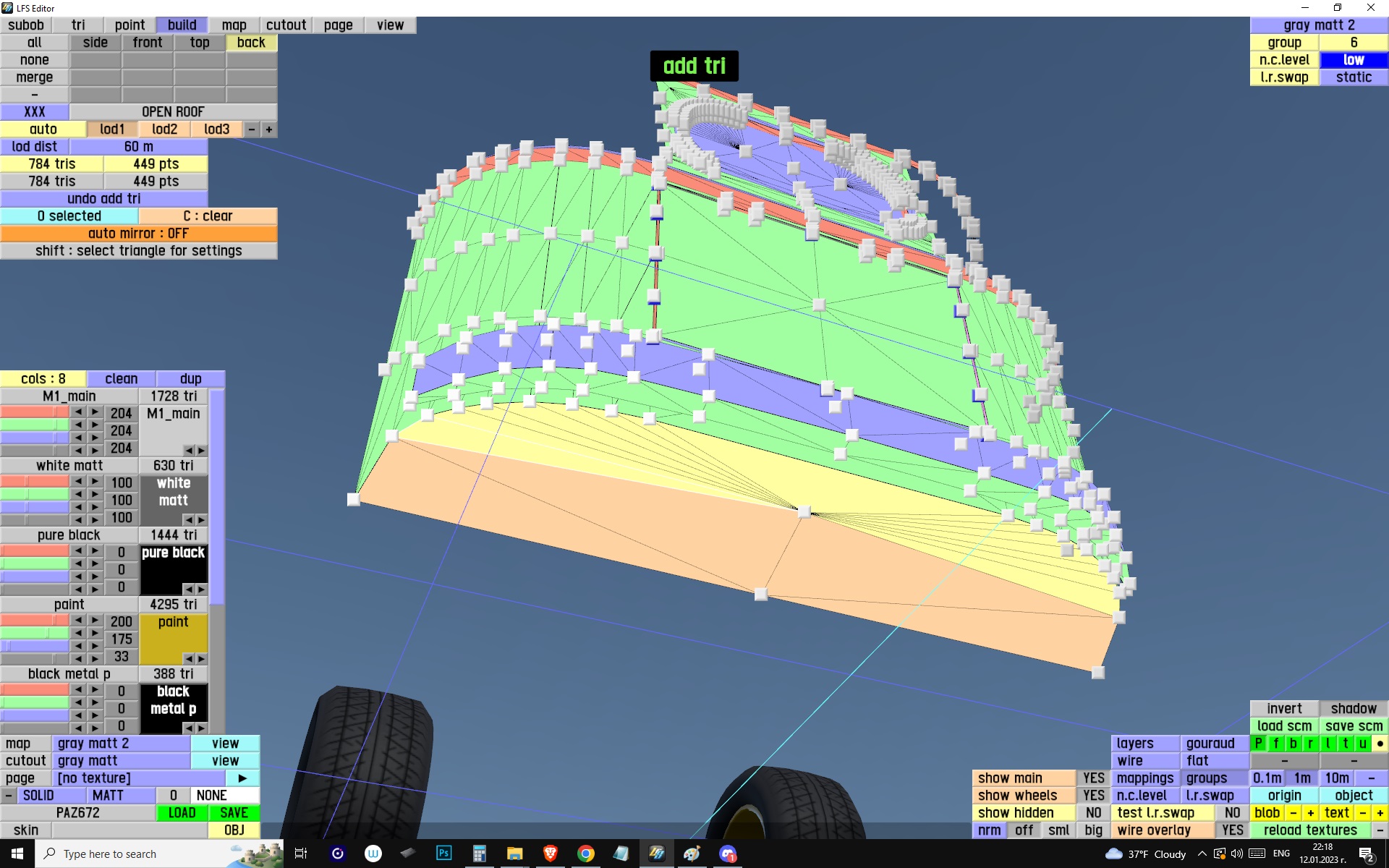The image size is (1389, 868).
Task: Toggle the 'P' layer button
Action: pyautogui.click(x=1259, y=744)
